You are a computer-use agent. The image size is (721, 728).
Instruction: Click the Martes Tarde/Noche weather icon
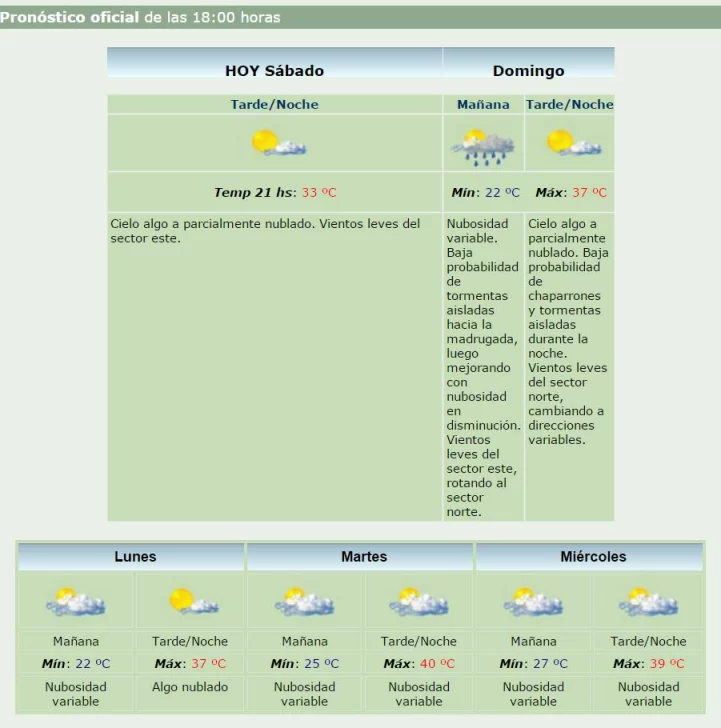coord(419,602)
